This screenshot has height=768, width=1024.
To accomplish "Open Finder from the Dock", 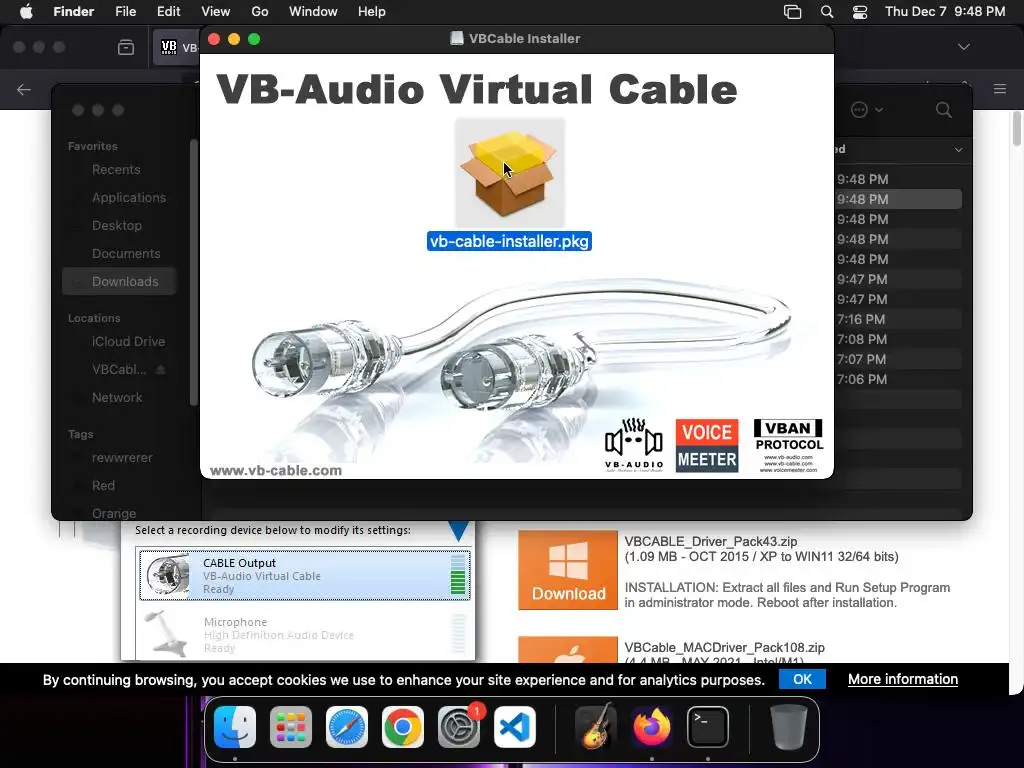I will pos(235,727).
